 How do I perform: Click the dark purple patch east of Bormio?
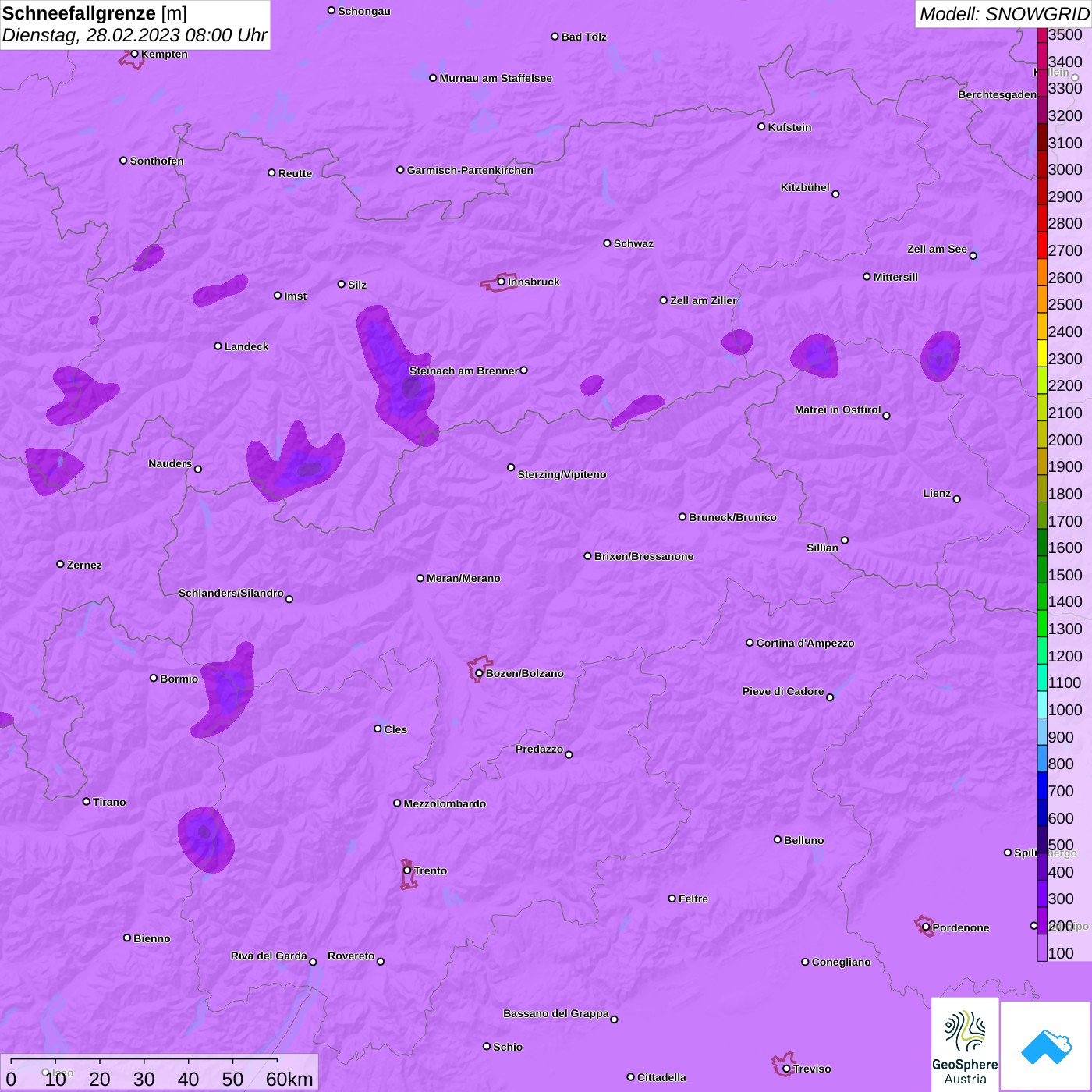pyautogui.click(x=225, y=690)
